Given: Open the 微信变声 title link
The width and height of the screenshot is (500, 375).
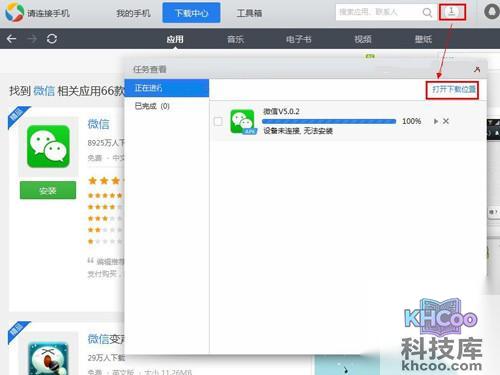Looking at the screenshot, I should (x=105, y=339).
